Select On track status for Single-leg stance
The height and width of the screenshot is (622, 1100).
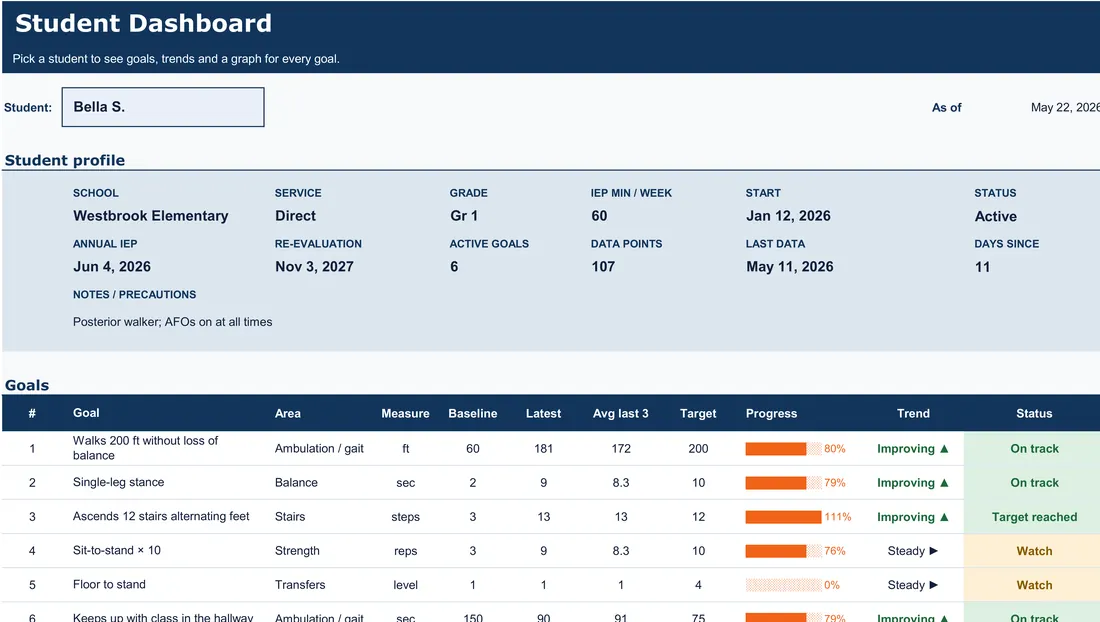point(1033,482)
